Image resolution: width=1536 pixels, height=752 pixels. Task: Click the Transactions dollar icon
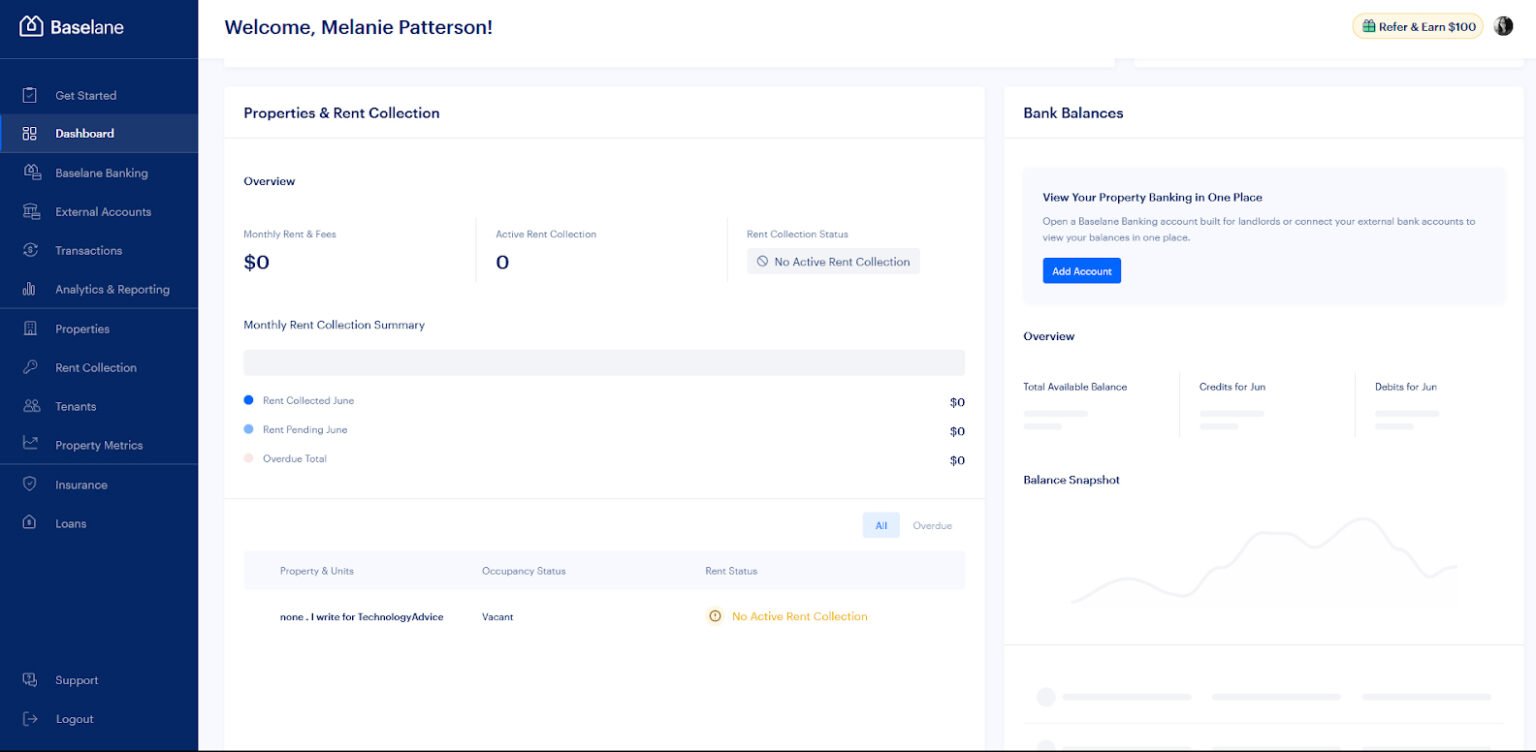(x=31, y=250)
